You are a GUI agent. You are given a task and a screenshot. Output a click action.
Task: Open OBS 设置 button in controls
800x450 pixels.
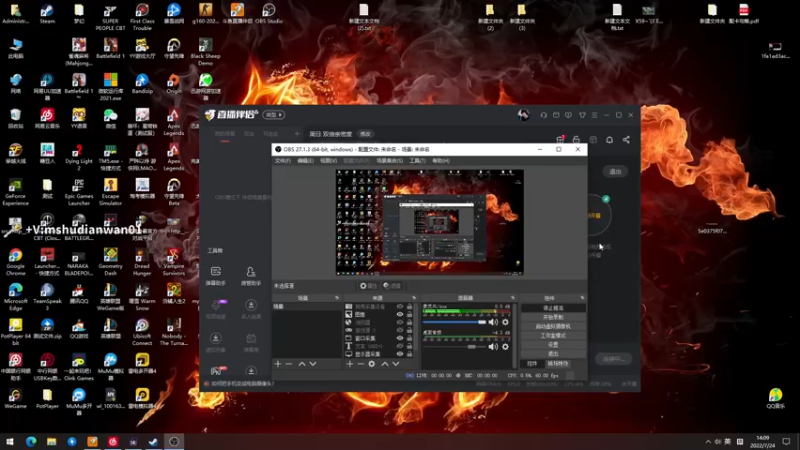pyautogui.click(x=553, y=344)
